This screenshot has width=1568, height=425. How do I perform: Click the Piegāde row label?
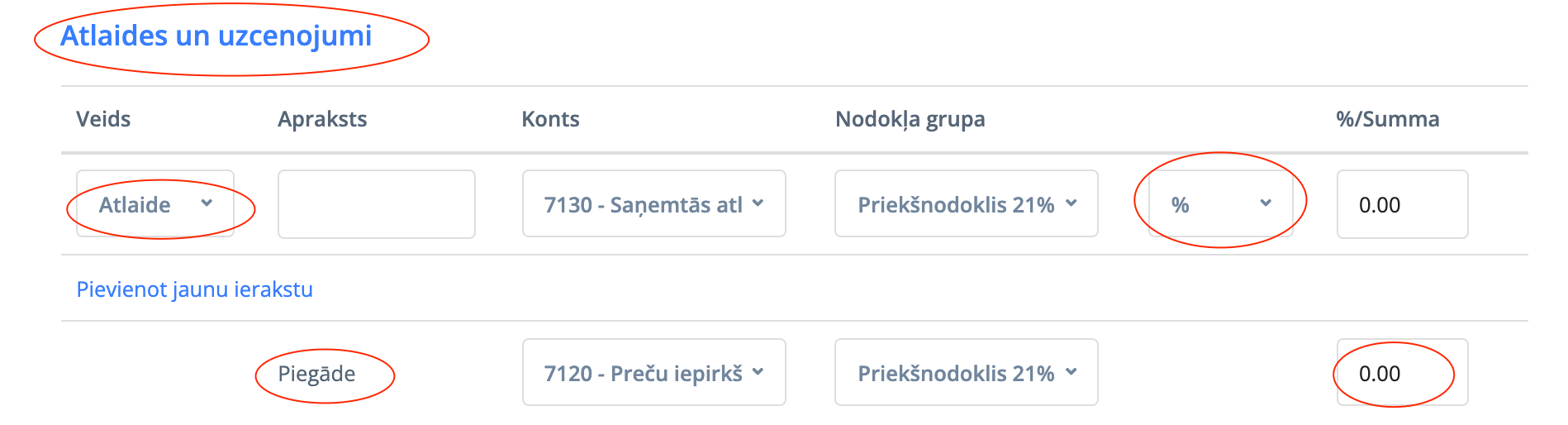(x=316, y=374)
